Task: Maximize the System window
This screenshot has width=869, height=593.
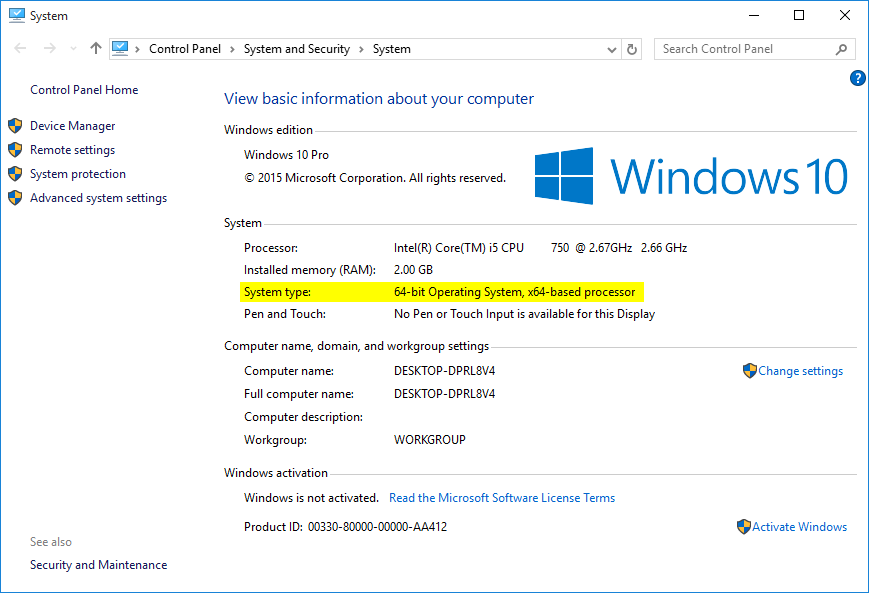Action: [799, 16]
